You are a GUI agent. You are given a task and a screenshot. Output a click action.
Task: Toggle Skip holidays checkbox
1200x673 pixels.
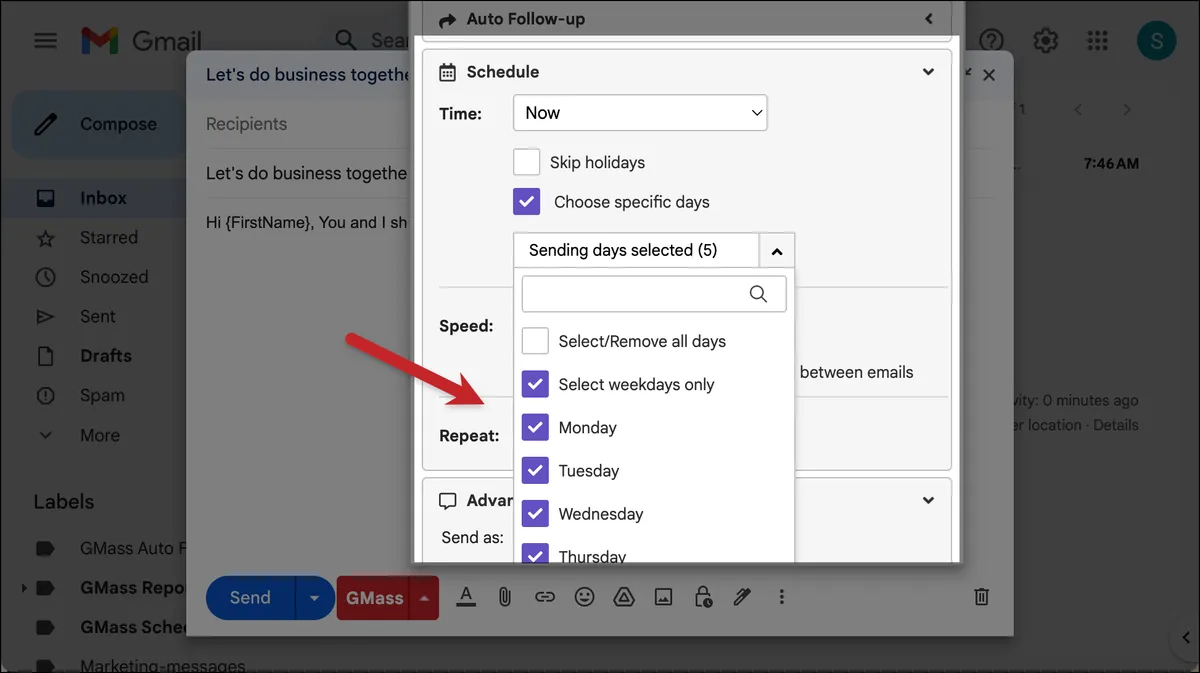click(526, 162)
